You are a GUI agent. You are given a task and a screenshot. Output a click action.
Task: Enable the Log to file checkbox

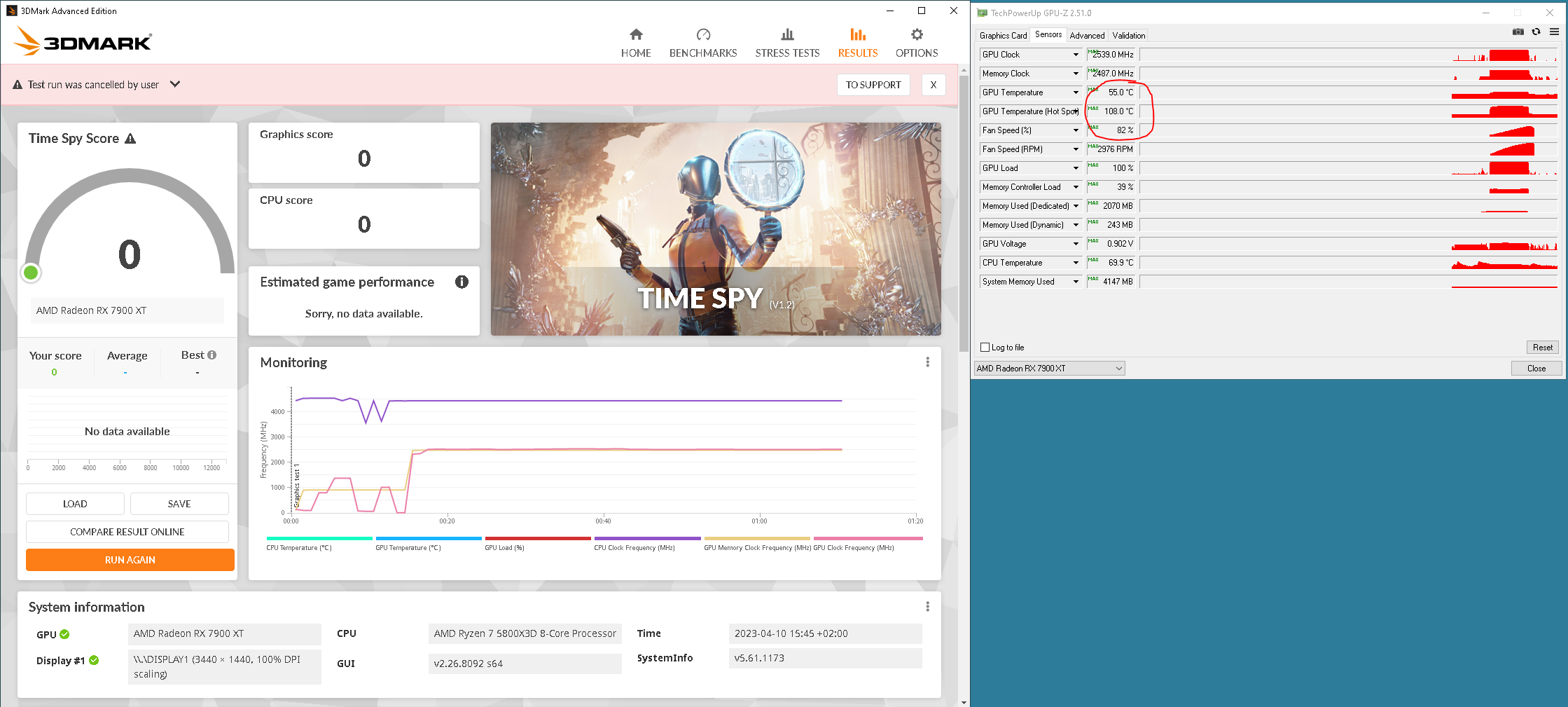coord(985,348)
